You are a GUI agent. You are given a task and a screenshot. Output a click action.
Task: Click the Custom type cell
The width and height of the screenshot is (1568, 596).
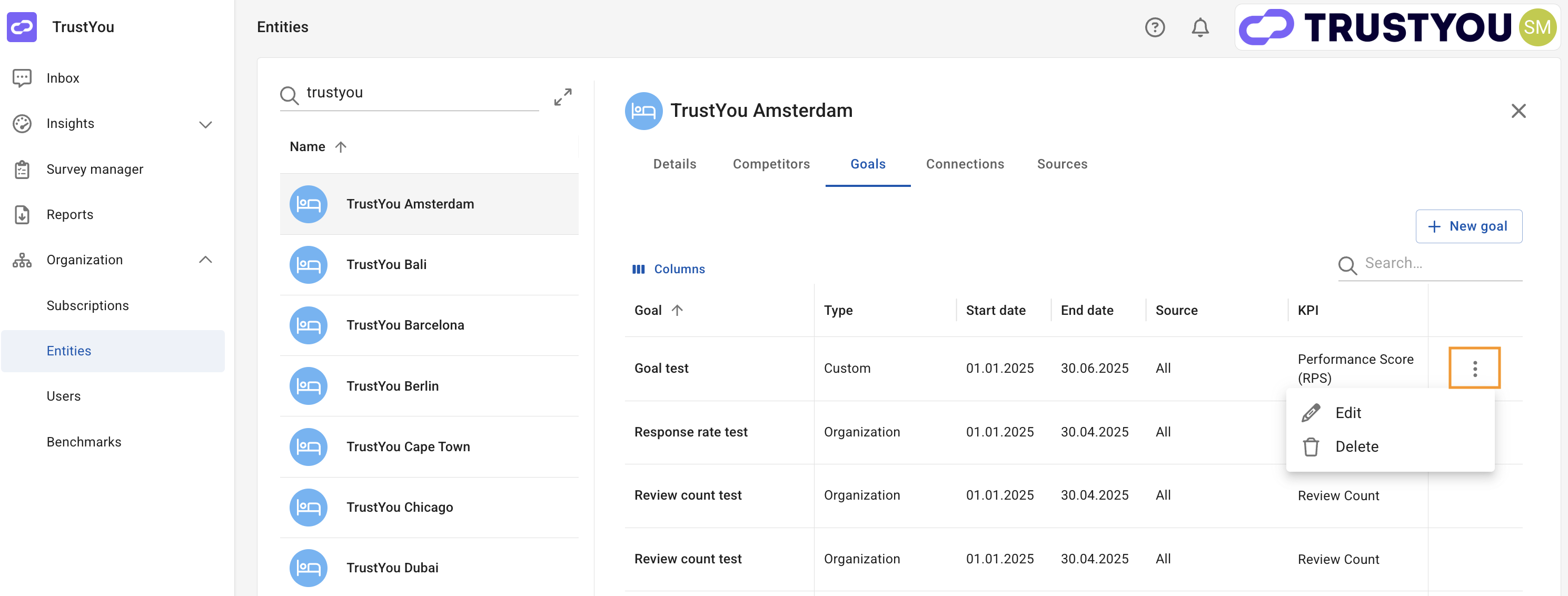click(x=847, y=369)
